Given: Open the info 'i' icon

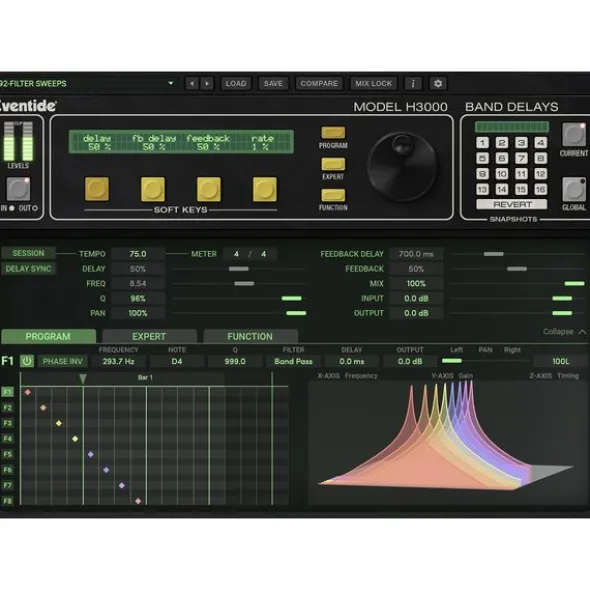Looking at the screenshot, I should pos(413,83).
